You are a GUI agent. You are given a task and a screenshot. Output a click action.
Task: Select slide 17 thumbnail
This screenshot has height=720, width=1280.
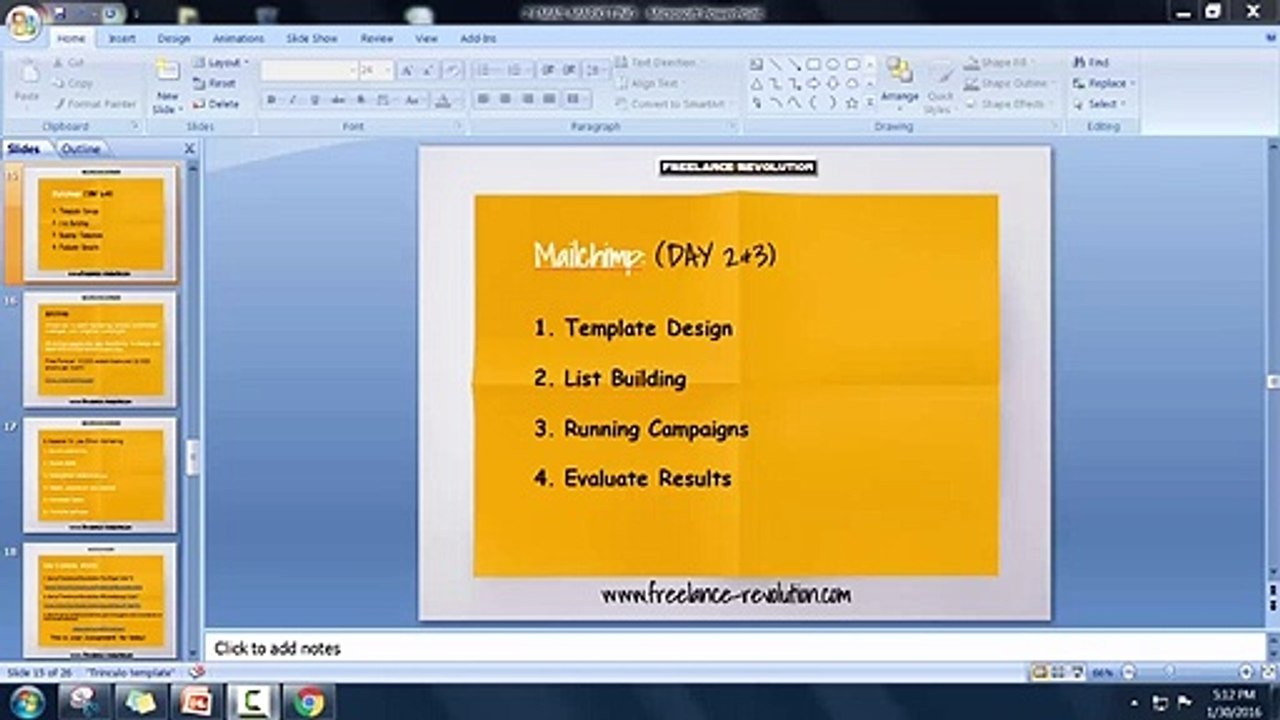tap(100, 475)
